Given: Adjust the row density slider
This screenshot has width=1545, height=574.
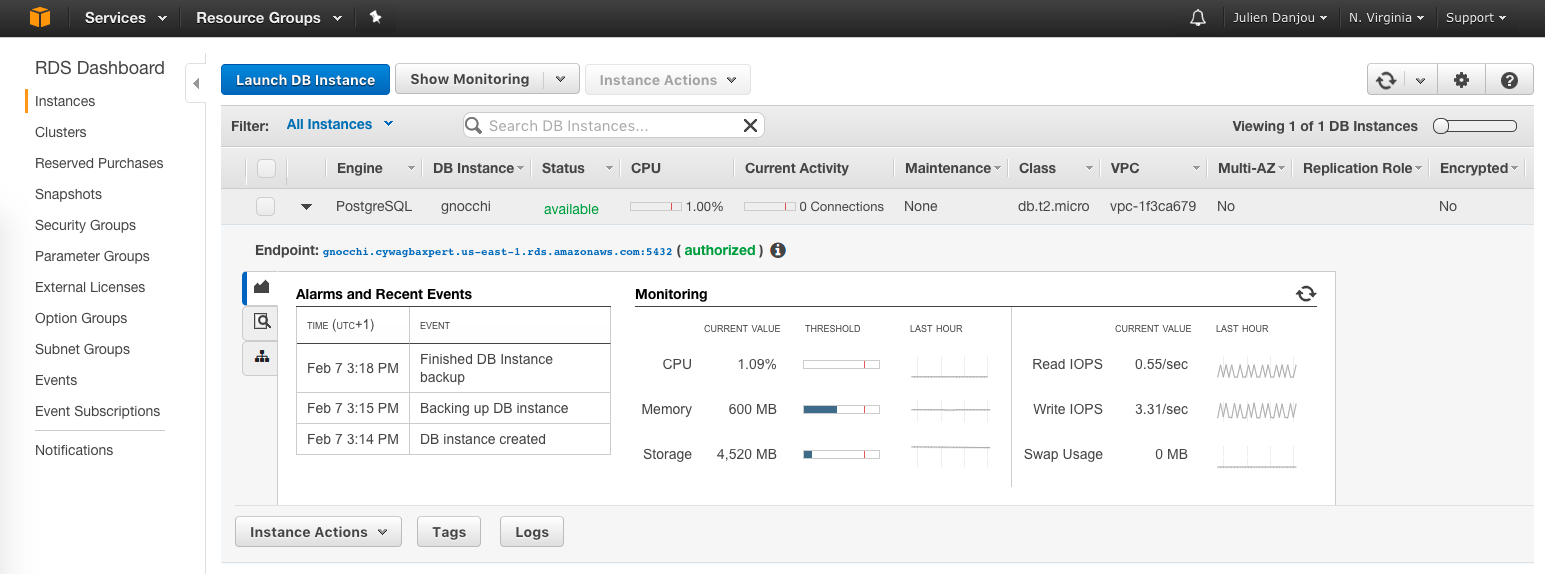Looking at the screenshot, I should point(1475,126).
